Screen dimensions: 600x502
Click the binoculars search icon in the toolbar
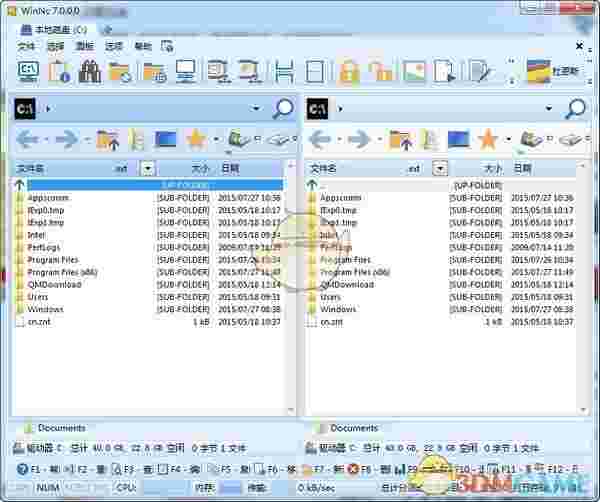click(90, 71)
